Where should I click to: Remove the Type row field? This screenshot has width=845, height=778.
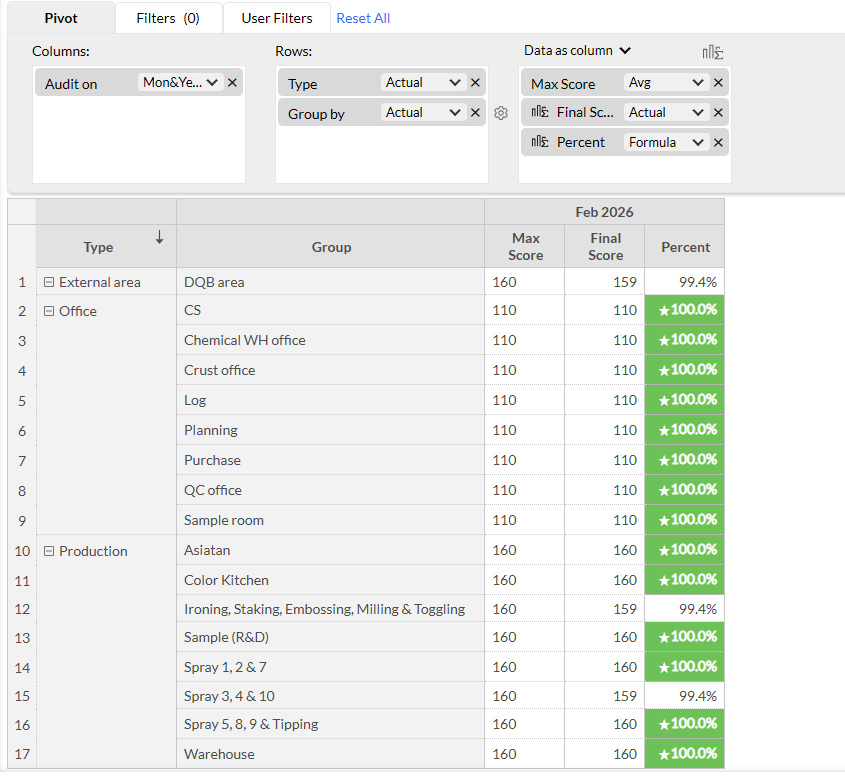click(x=475, y=83)
